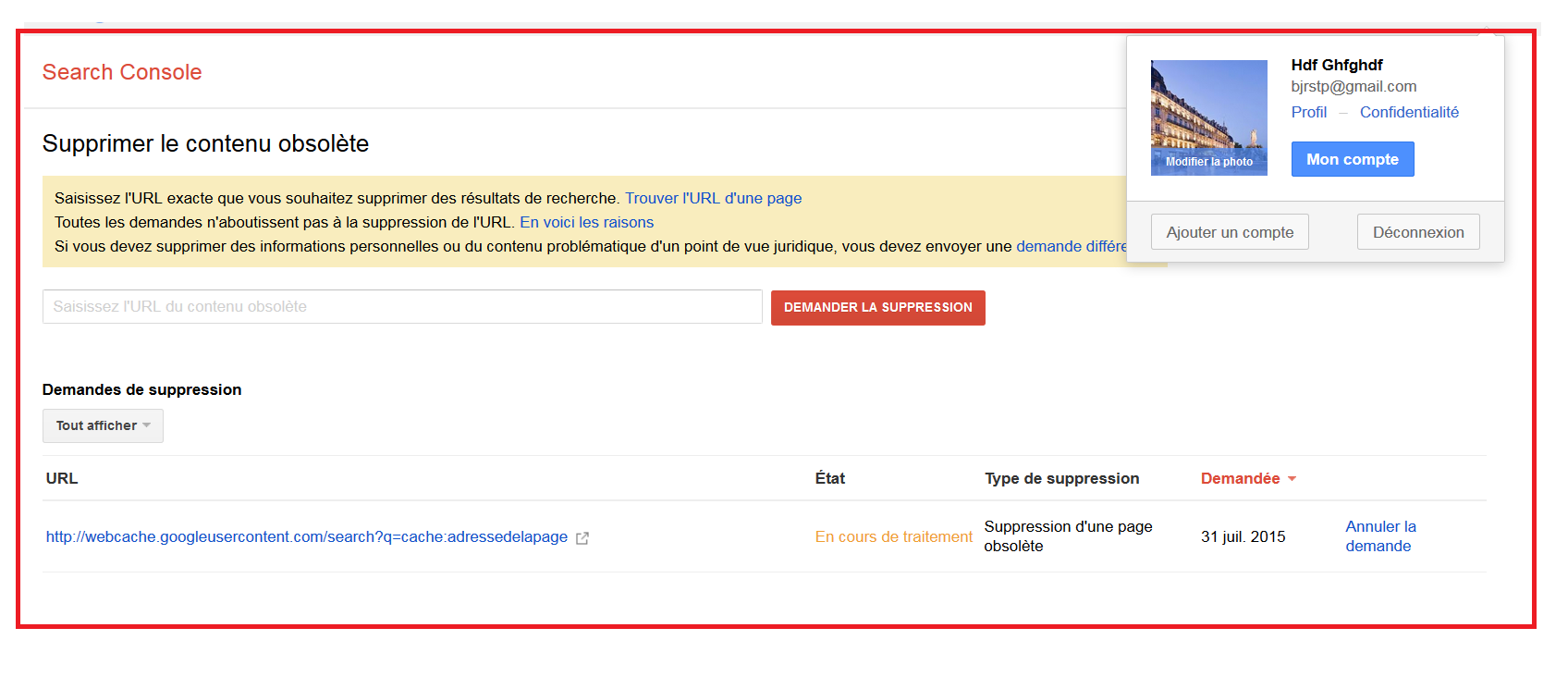Click Ajouter un compte button

[1230, 232]
